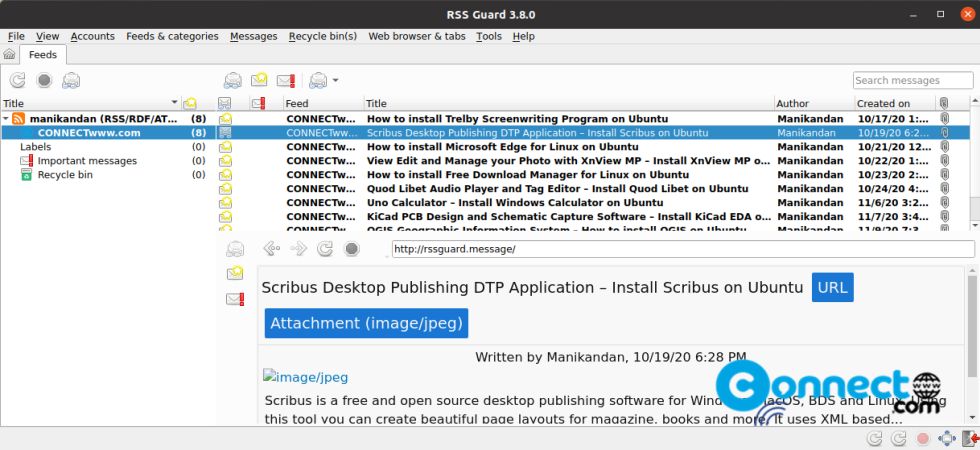Click the quit application icon in the status bar

972,438
